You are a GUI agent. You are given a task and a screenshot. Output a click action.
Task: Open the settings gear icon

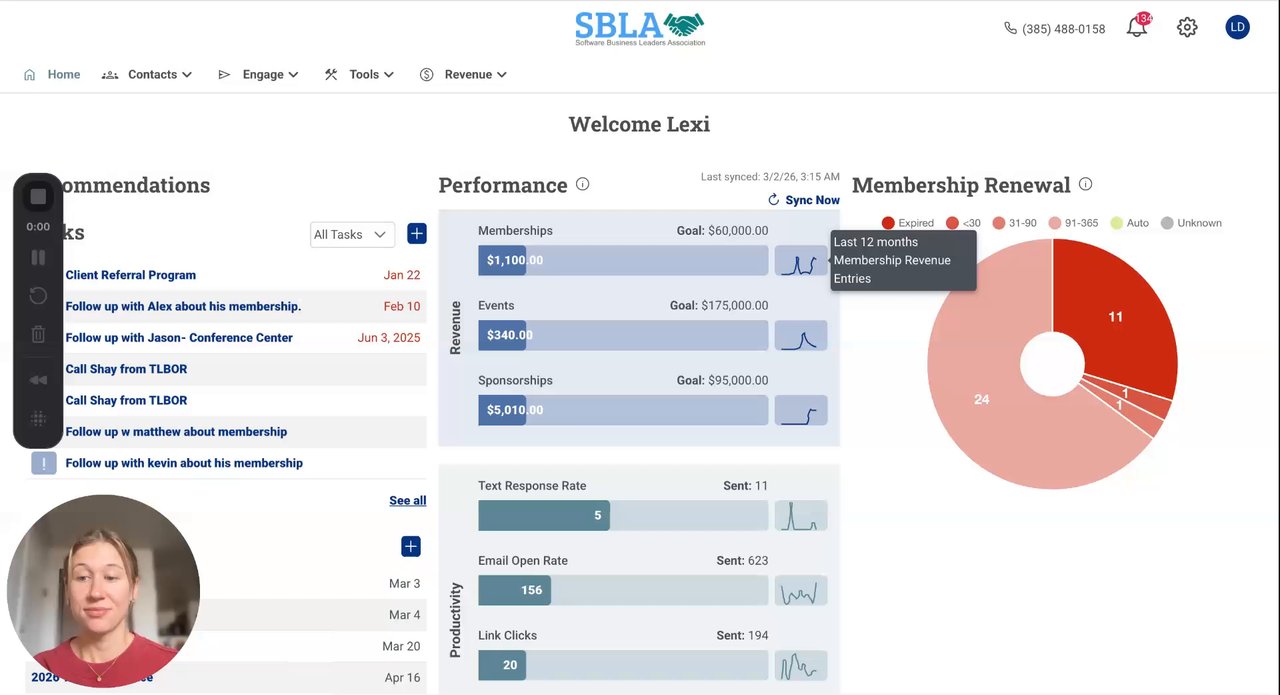pos(1187,28)
